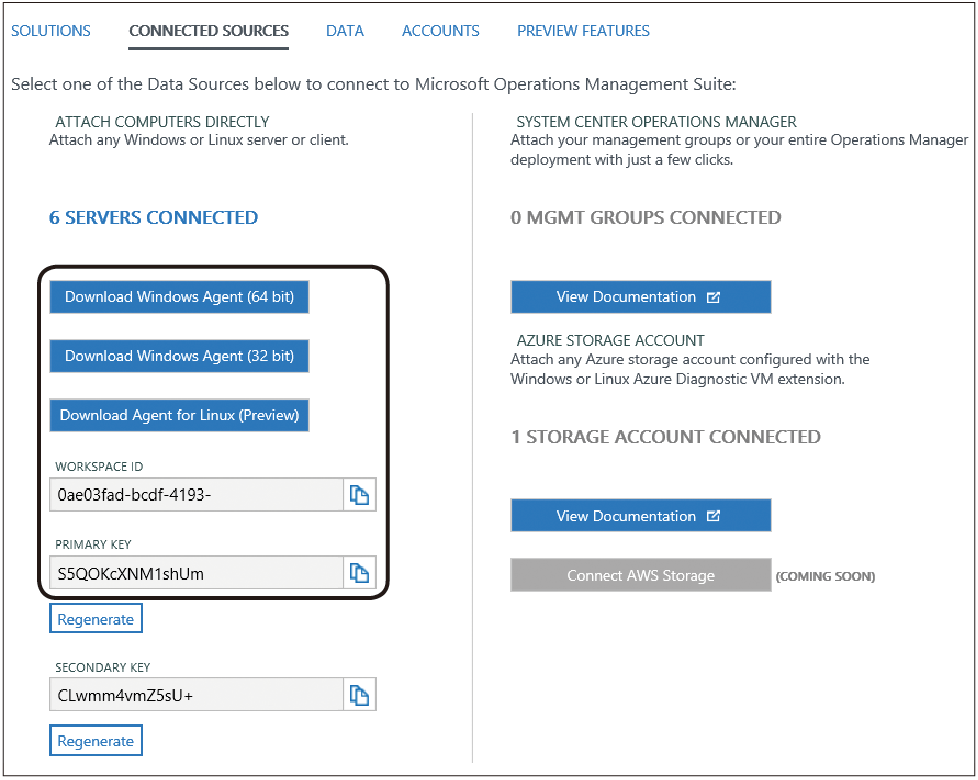Open the 6 Servers Connected link
Screen dimensions: 978x780
pyautogui.click(x=153, y=218)
